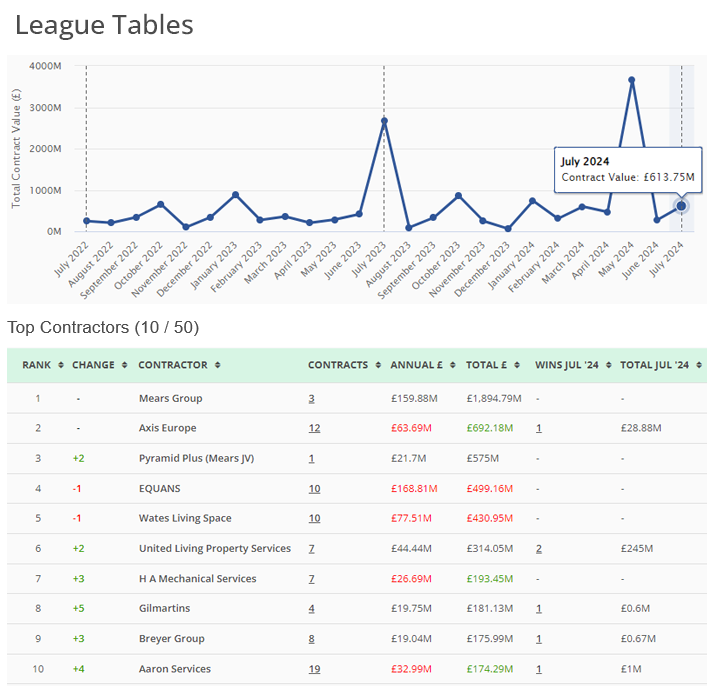This screenshot has width=713, height=694.
Task: Click the Mears Group contractor name
Action: coord(171,398)
